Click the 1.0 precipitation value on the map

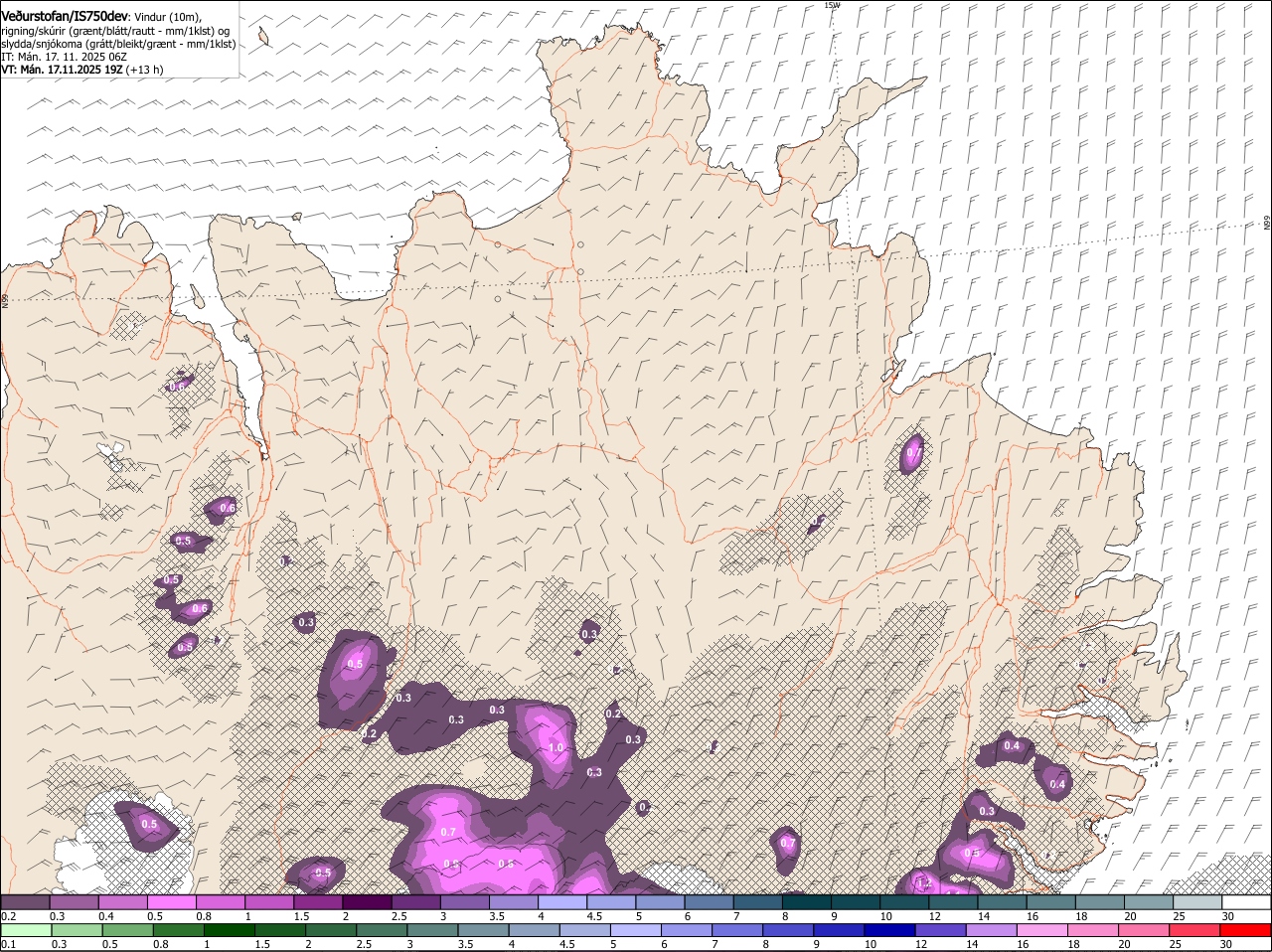coord(556,748)
